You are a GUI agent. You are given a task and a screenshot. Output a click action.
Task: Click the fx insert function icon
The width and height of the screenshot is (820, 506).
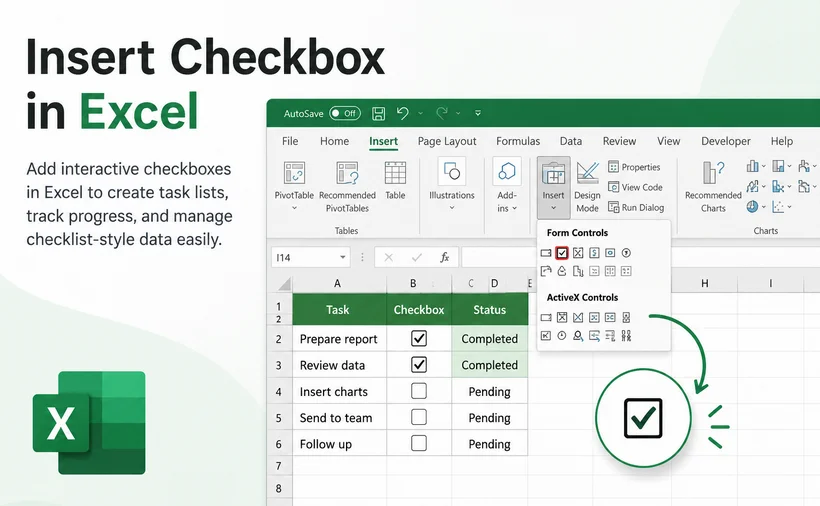pyautogui.click(x=444, y=257)
